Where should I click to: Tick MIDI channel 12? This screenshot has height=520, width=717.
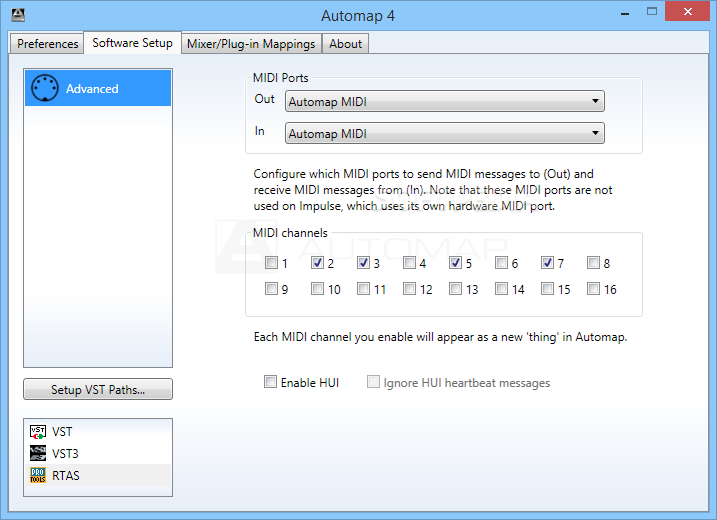point(409,289)
